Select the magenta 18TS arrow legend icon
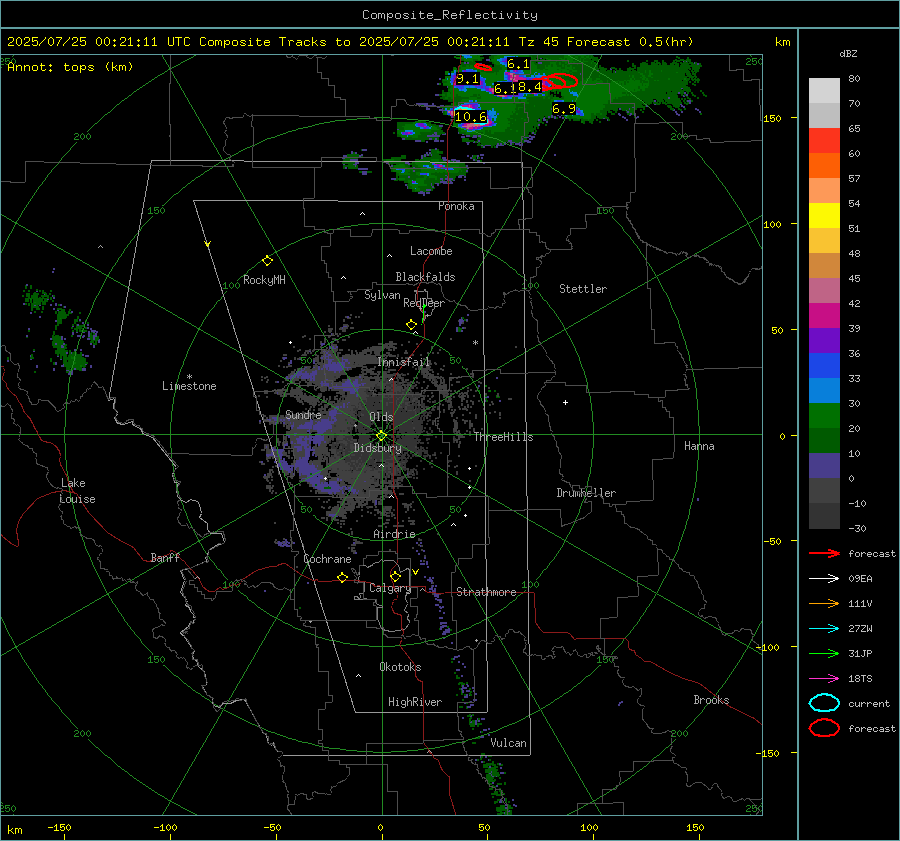The height and width of the screenshot is (841, 900). click(824, 679)
